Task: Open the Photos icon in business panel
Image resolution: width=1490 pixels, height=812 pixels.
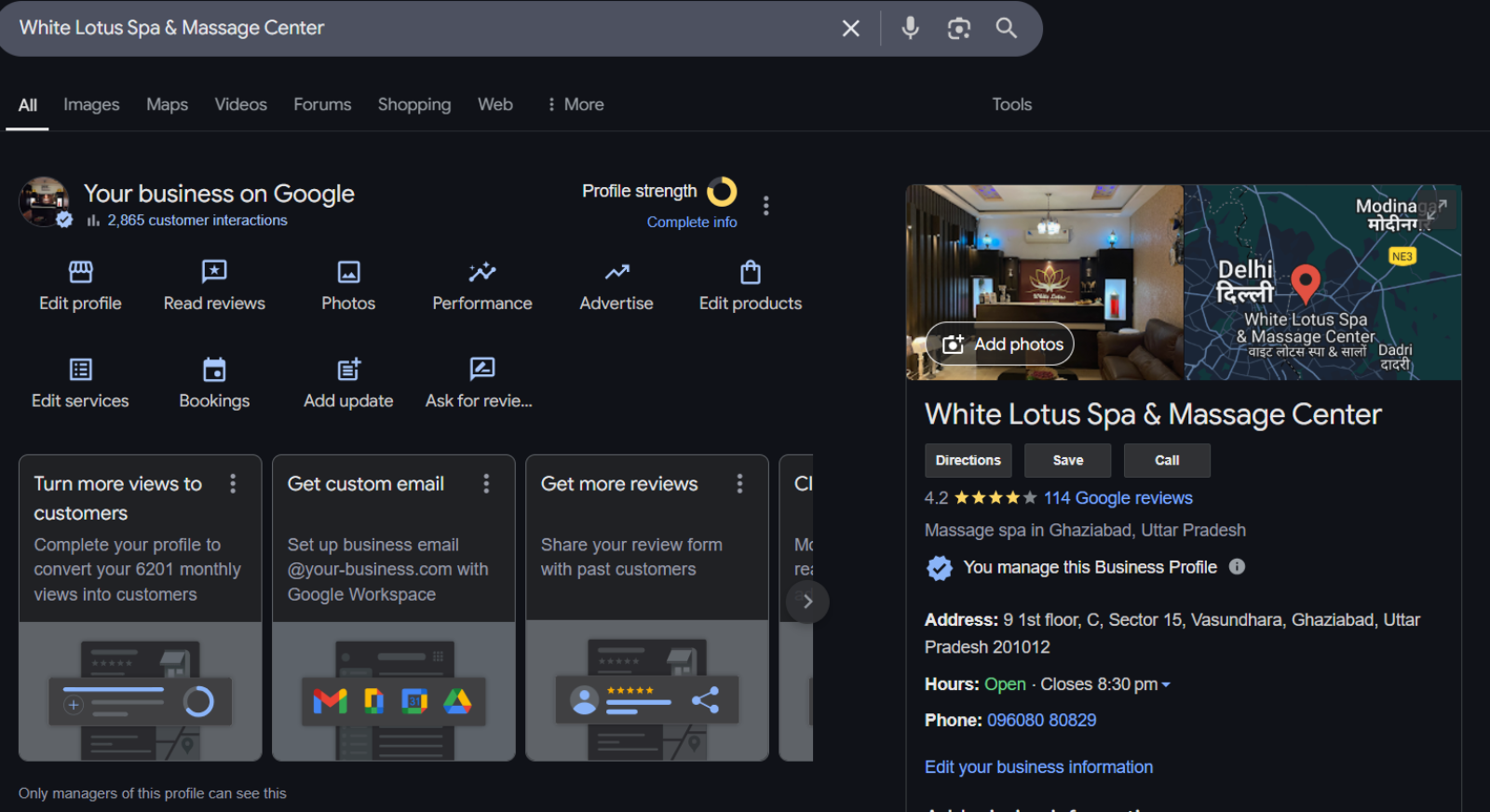Action: tap(348, 272)
